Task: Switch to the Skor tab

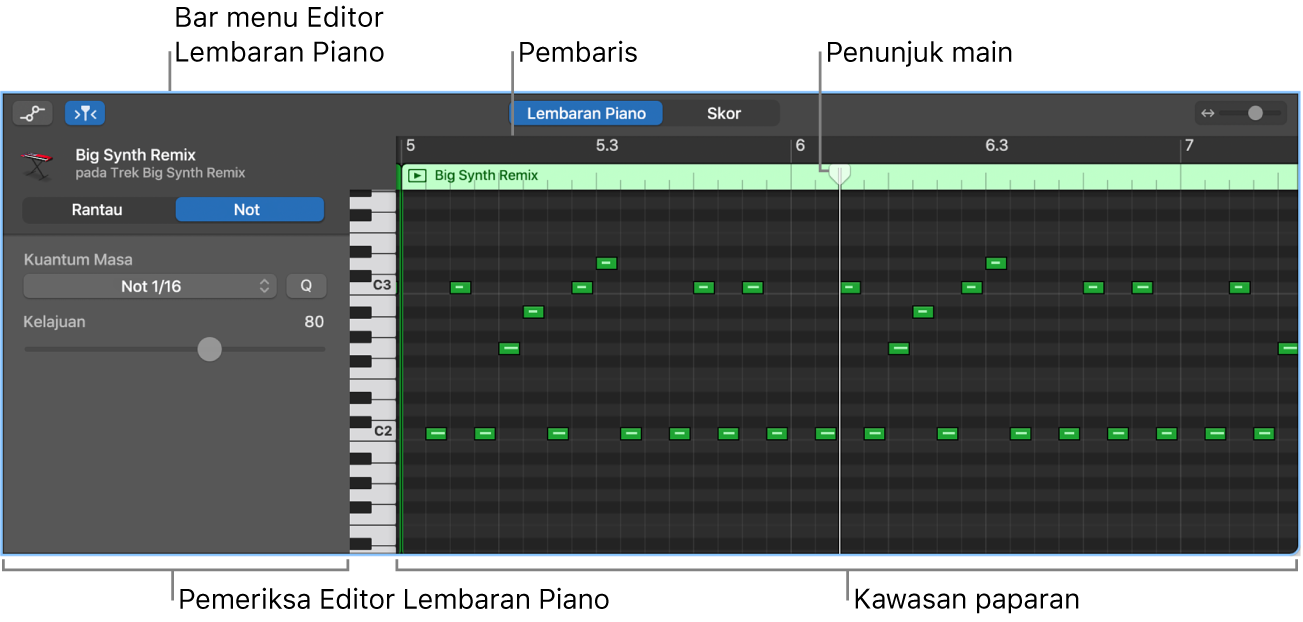Action: point(724,113)
